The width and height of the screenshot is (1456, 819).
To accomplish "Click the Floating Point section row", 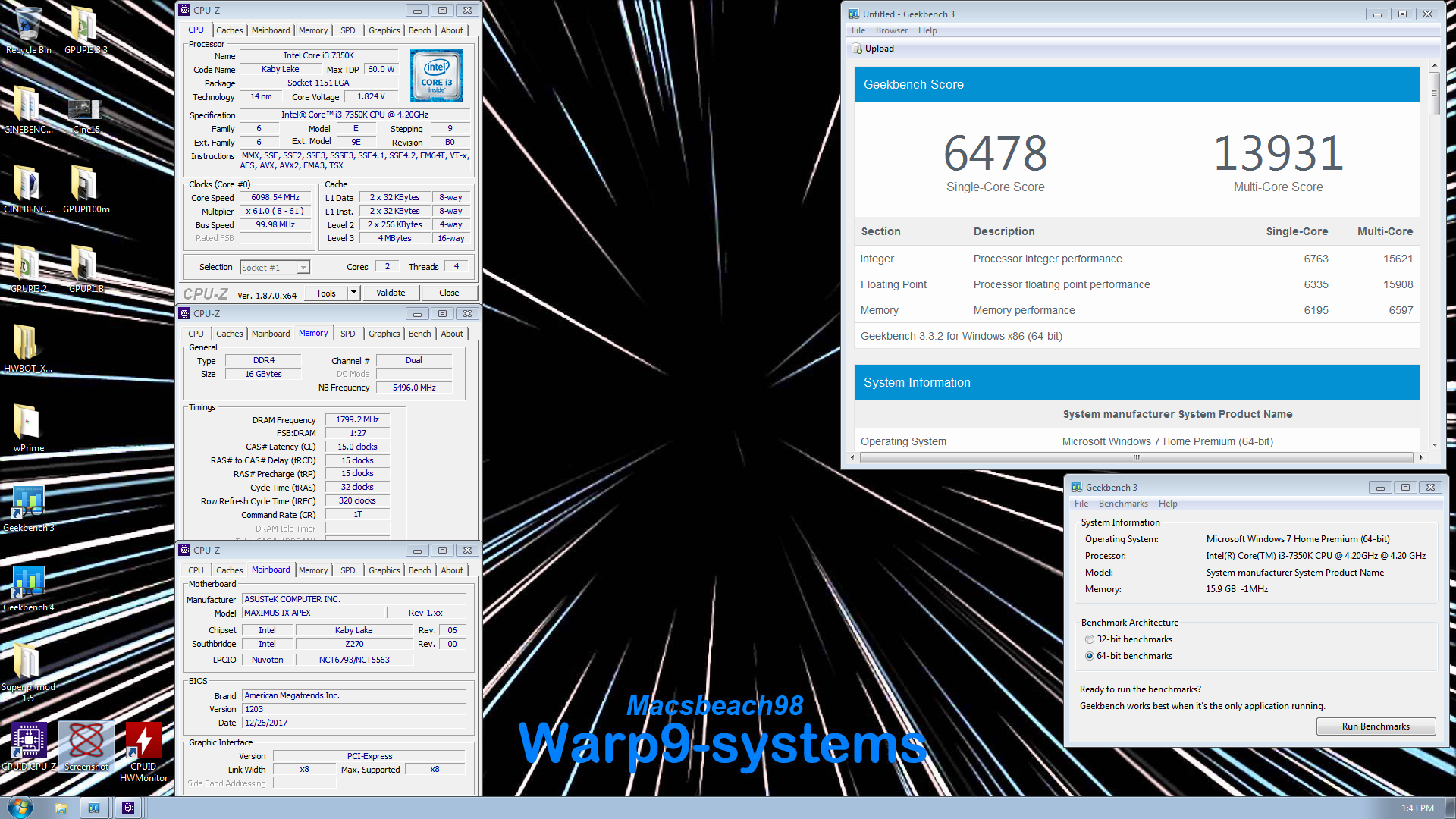I will (1136, 284).
